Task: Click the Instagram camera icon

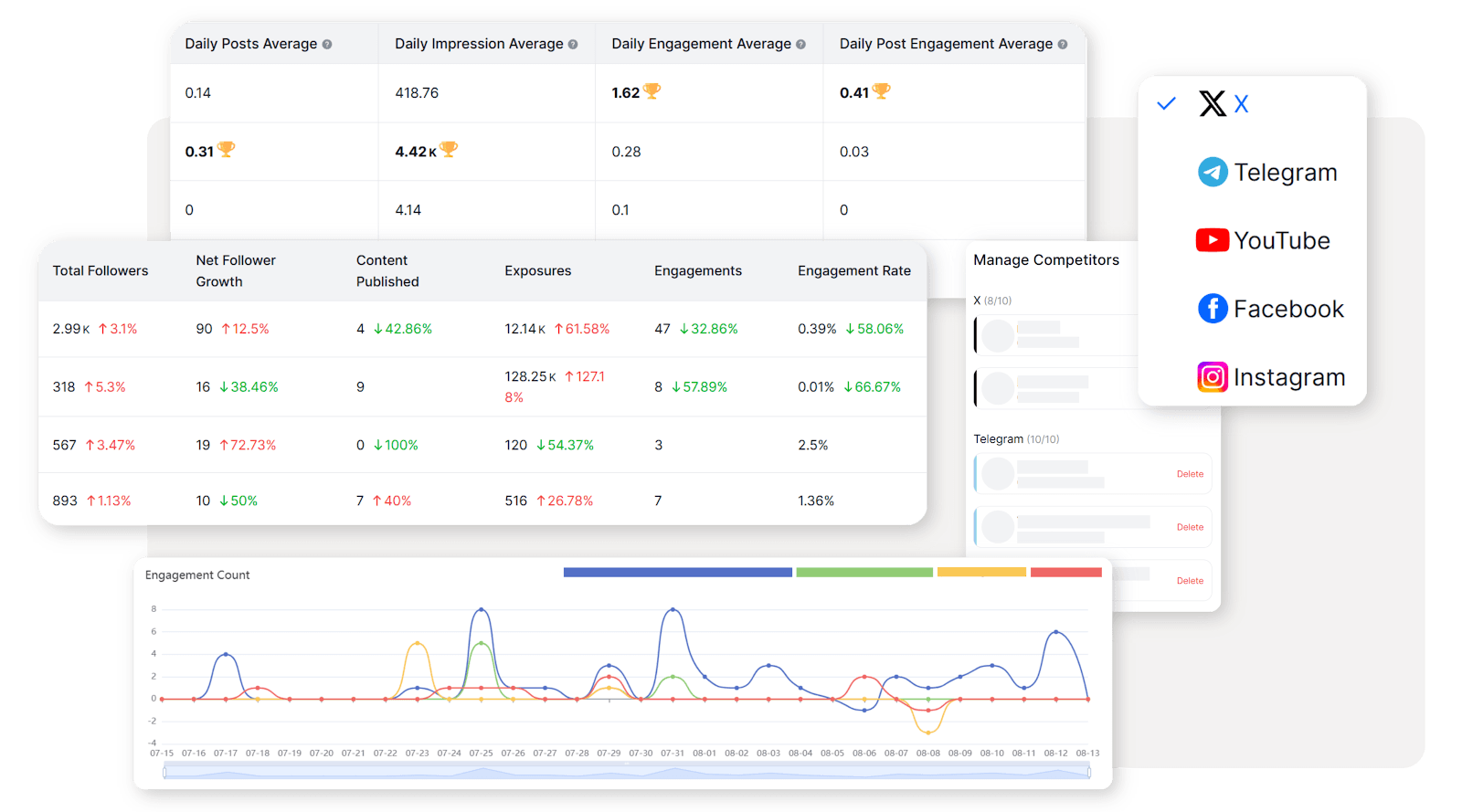Action: click(1213, 377)
